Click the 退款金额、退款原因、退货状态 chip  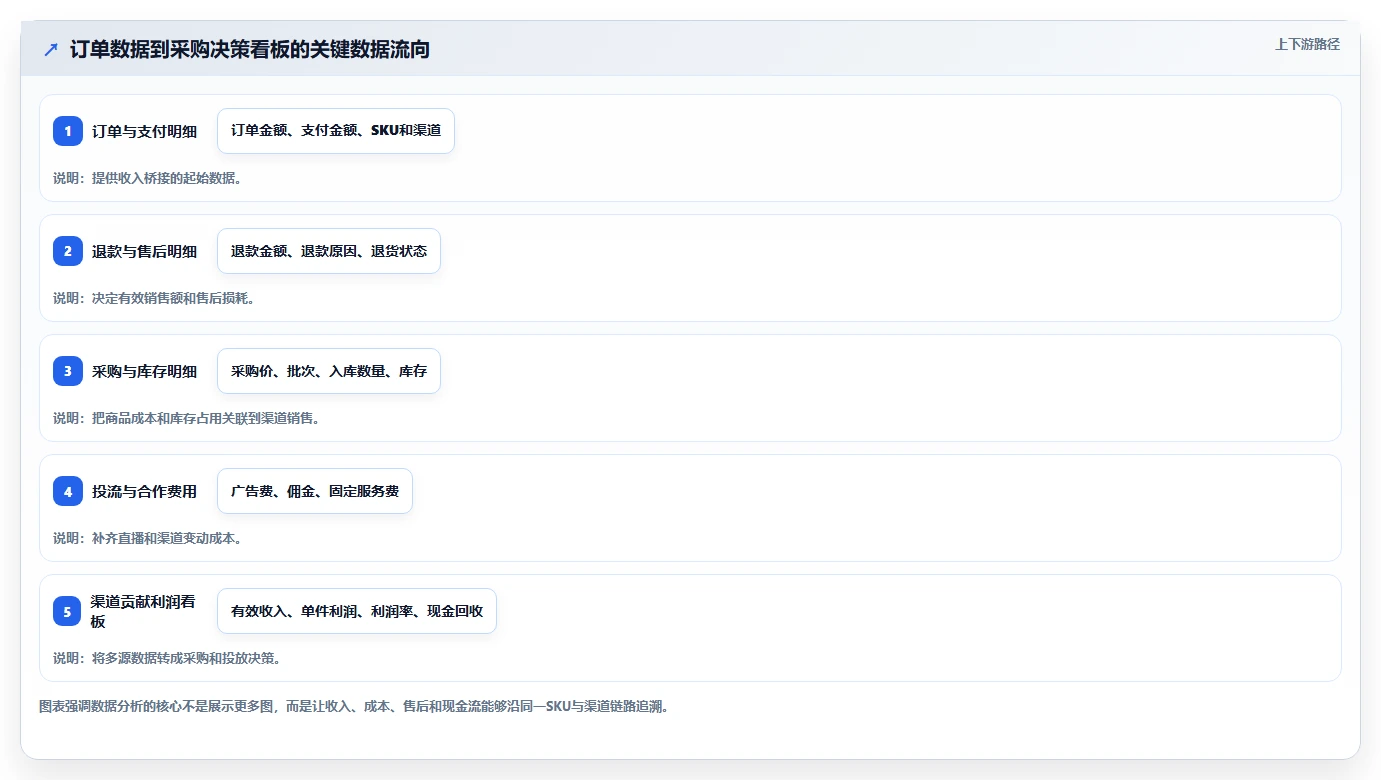[329, 251]
